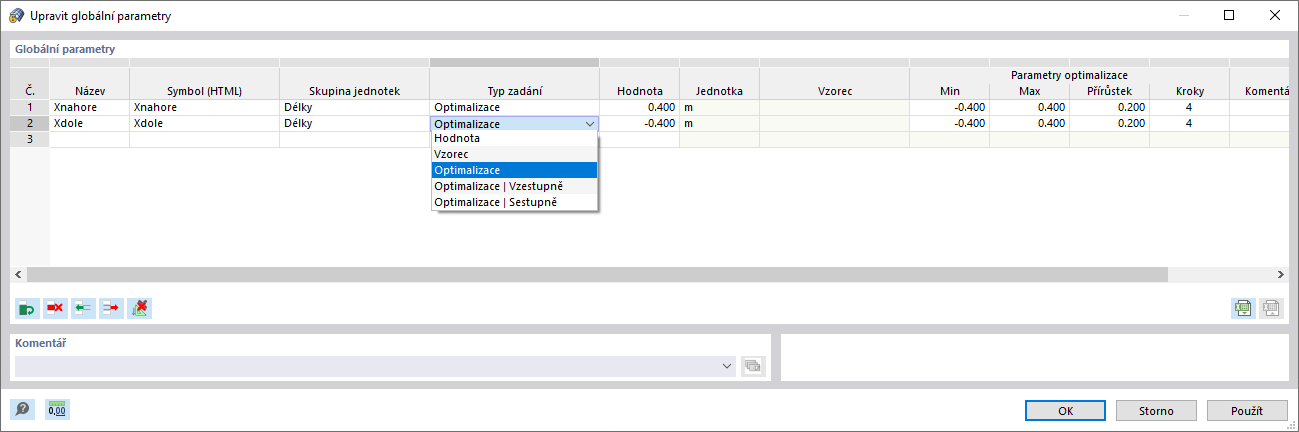Click the 'Typ zadání' column header
The image size is (1299, 432).
coord(514,91)
